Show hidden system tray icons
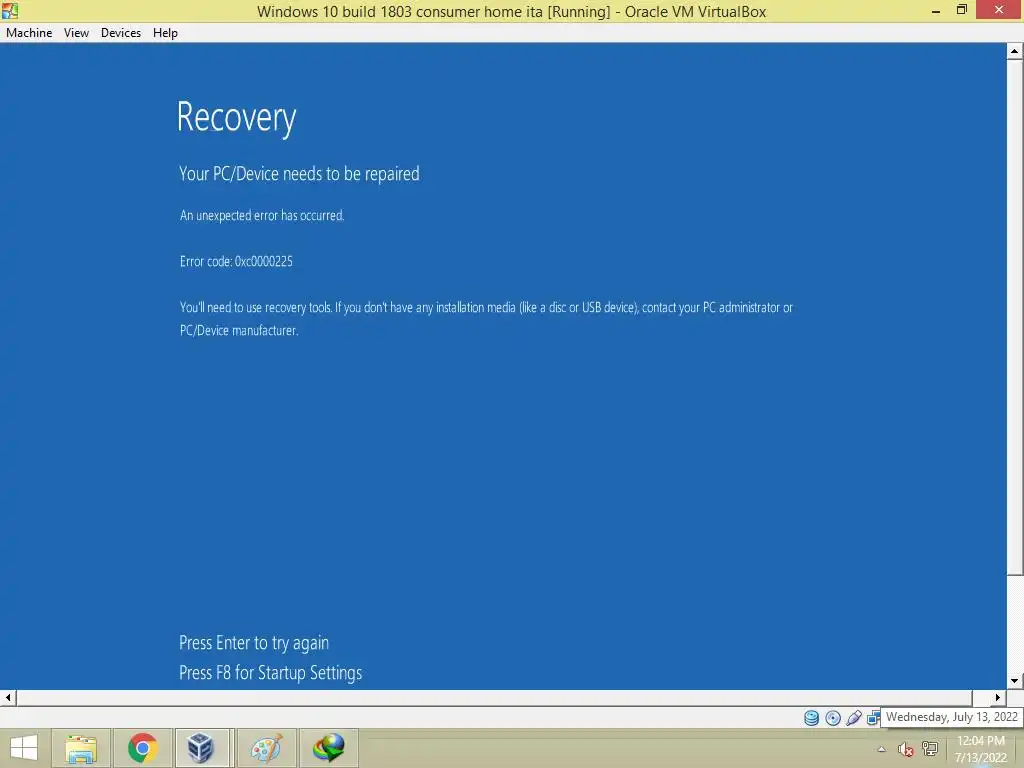This screenshot has width=1024, height=768. click(882, 749)
